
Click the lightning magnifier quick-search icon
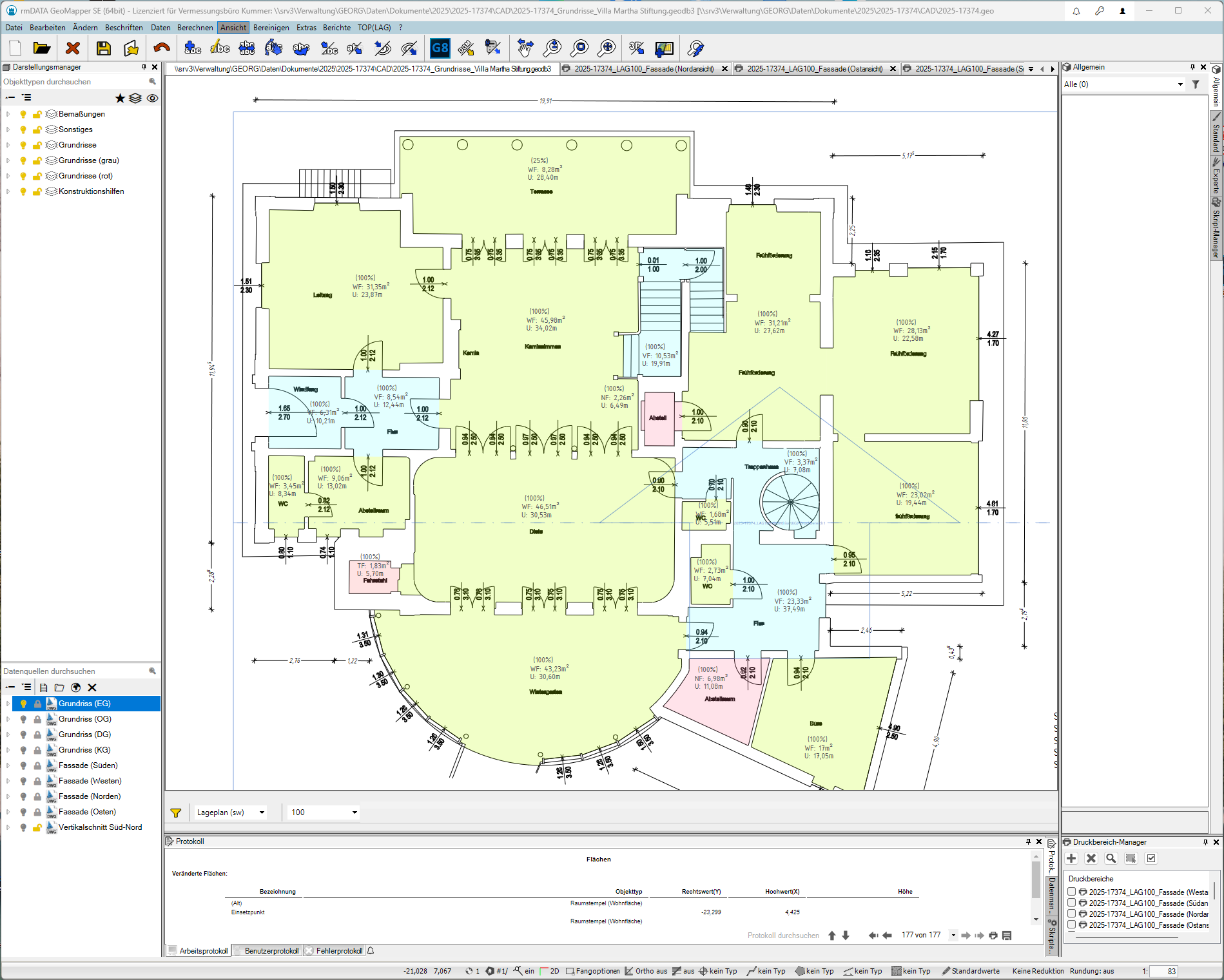point(695,48)
